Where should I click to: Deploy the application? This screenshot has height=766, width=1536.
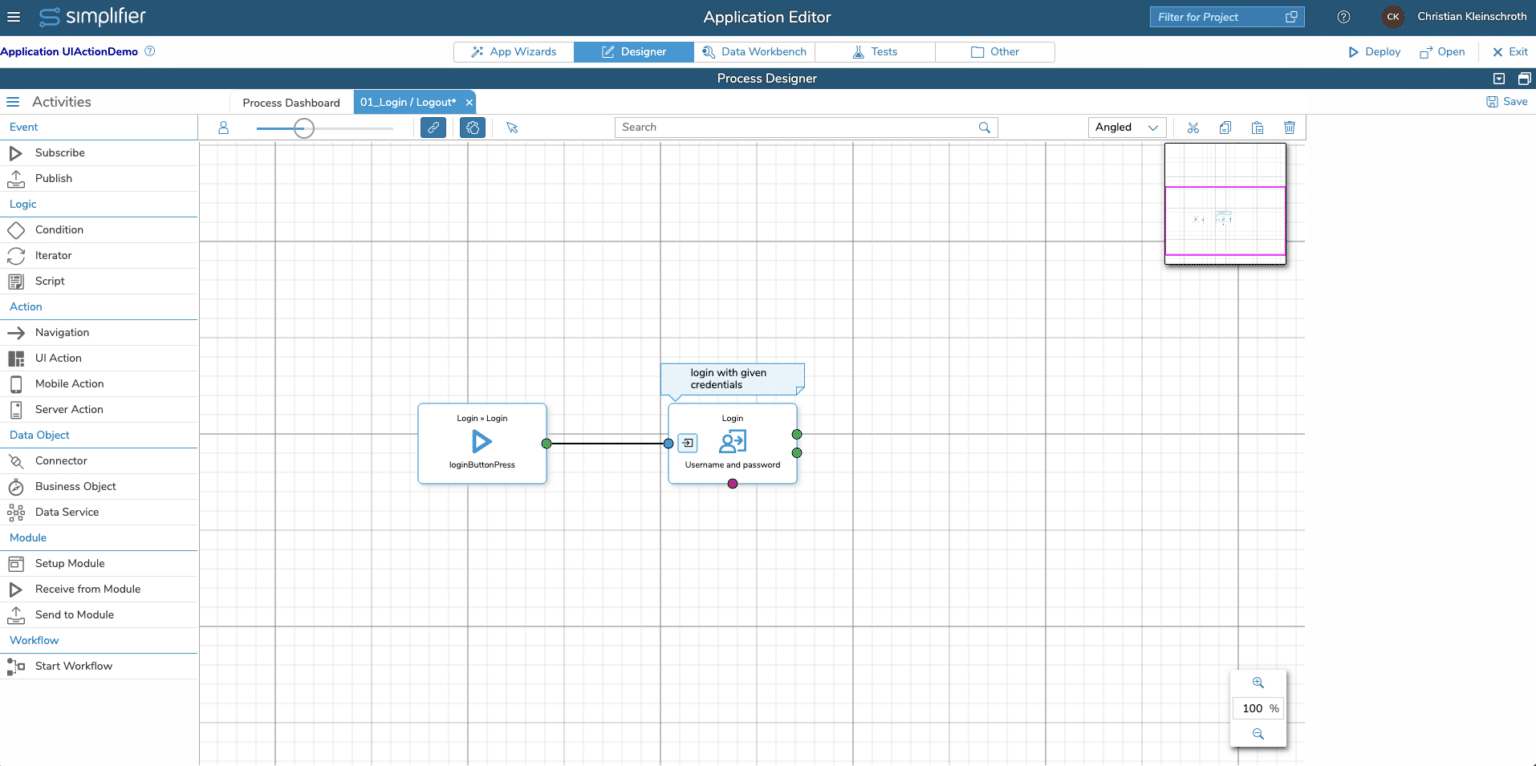pyautogui.click(x=1375, y=52)
